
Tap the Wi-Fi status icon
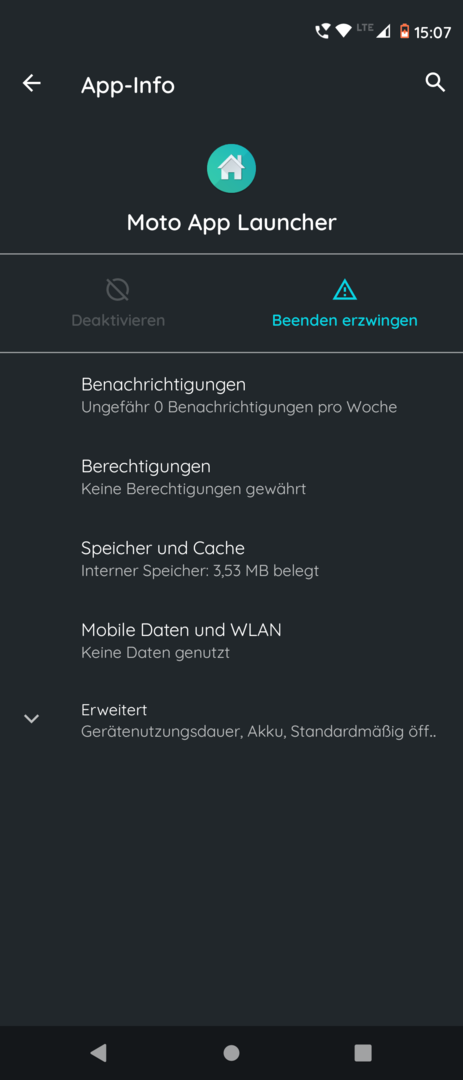[x=343, y=31]
